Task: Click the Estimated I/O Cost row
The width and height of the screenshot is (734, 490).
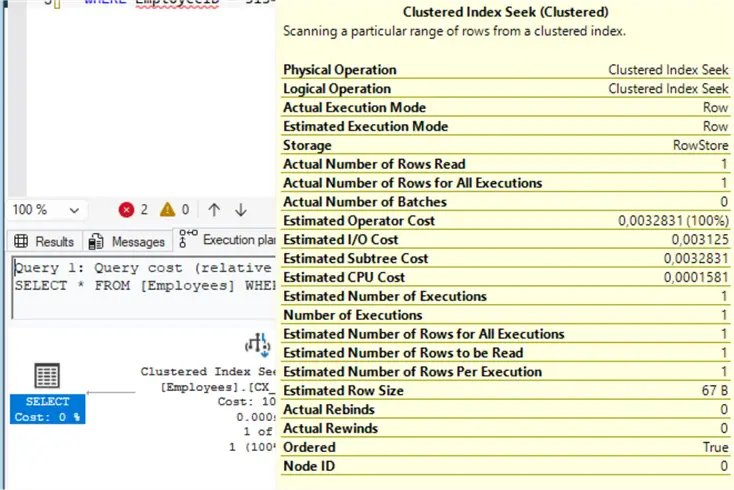Action: [506, 240]
